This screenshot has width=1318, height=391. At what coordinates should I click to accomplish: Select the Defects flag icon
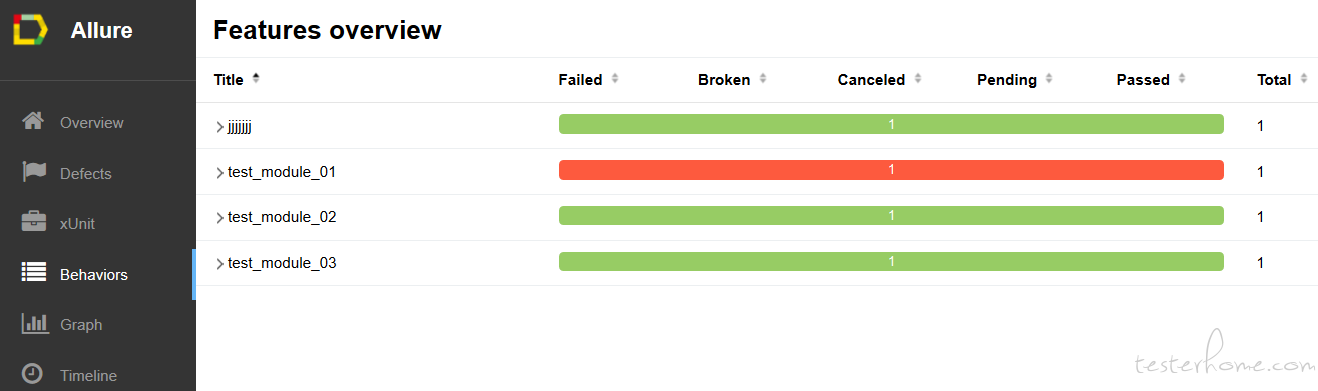33,172
